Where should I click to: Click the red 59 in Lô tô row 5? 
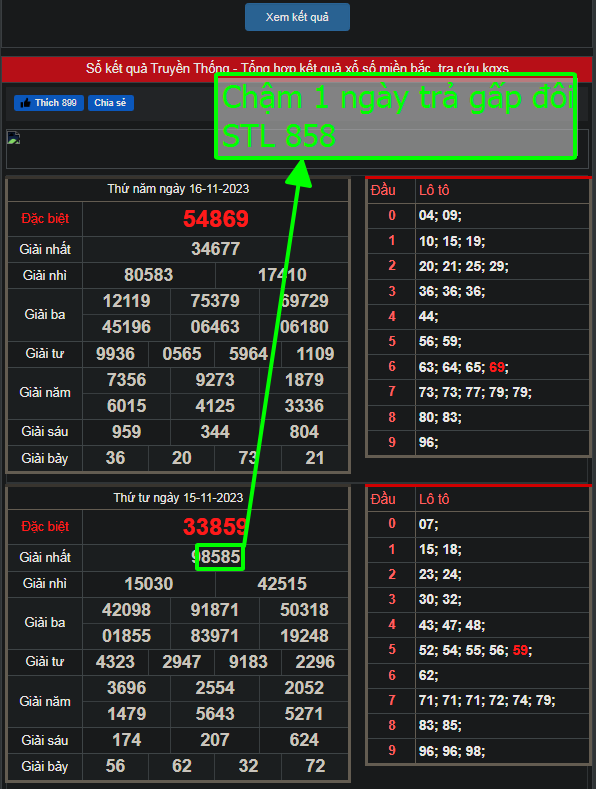pyautogui.click(x=520, y=650)
